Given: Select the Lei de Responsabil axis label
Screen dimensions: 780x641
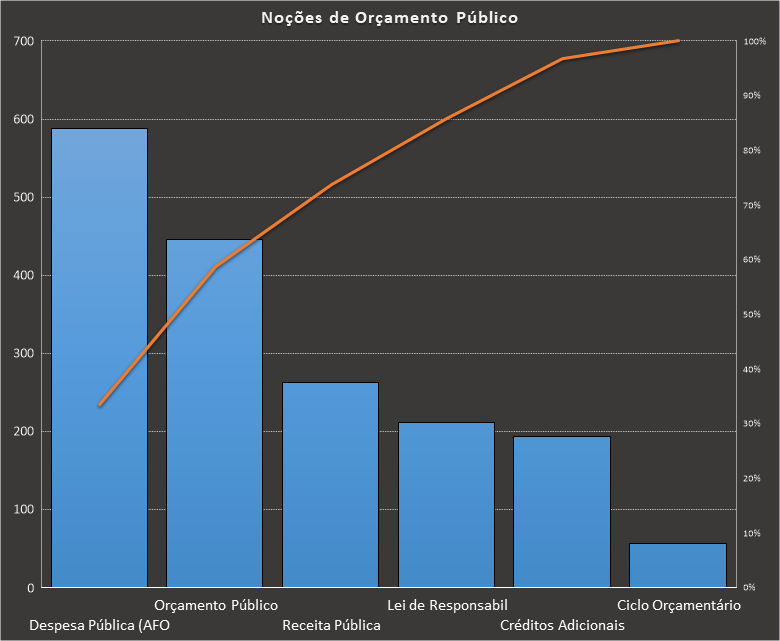Looking at the screenshot, I should pos(447,605).
